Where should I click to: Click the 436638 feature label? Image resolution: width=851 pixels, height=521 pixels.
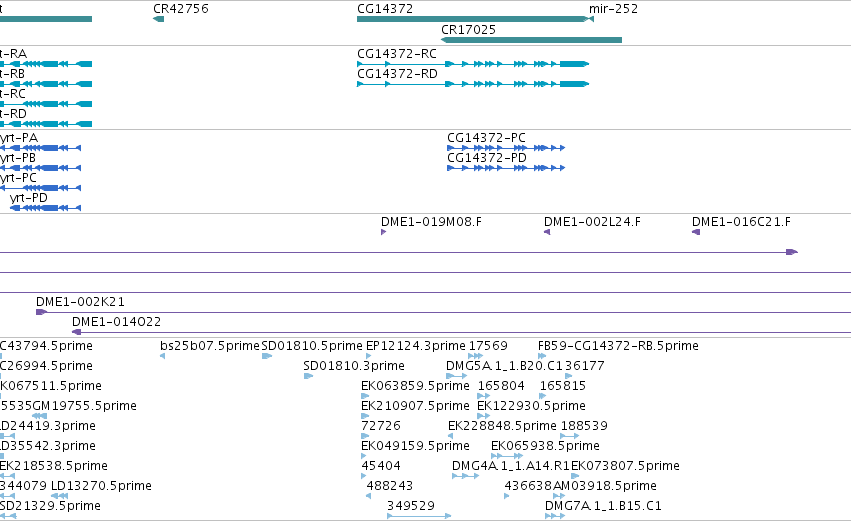529,486
